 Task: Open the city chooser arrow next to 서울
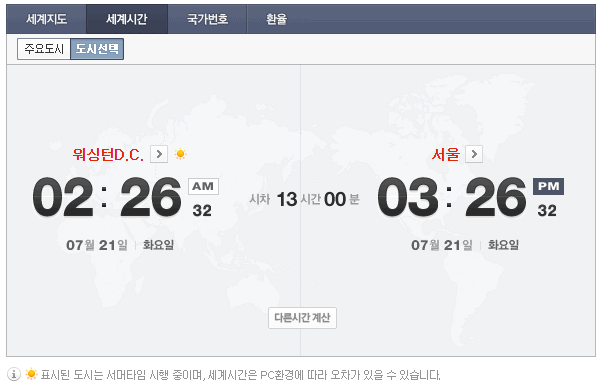[x=474, y=154]
